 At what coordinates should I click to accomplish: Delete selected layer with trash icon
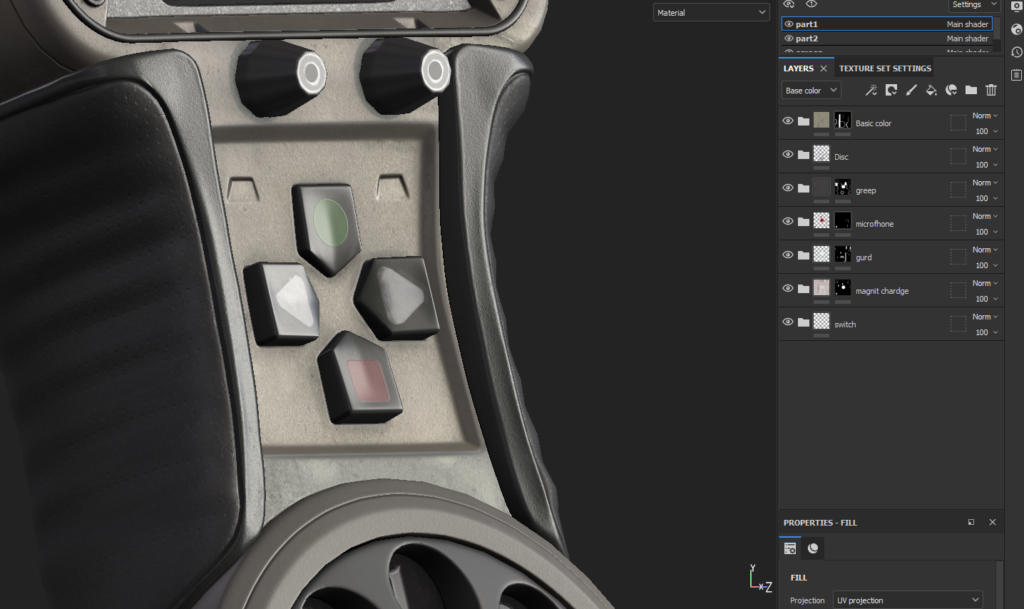click(990, 90)
